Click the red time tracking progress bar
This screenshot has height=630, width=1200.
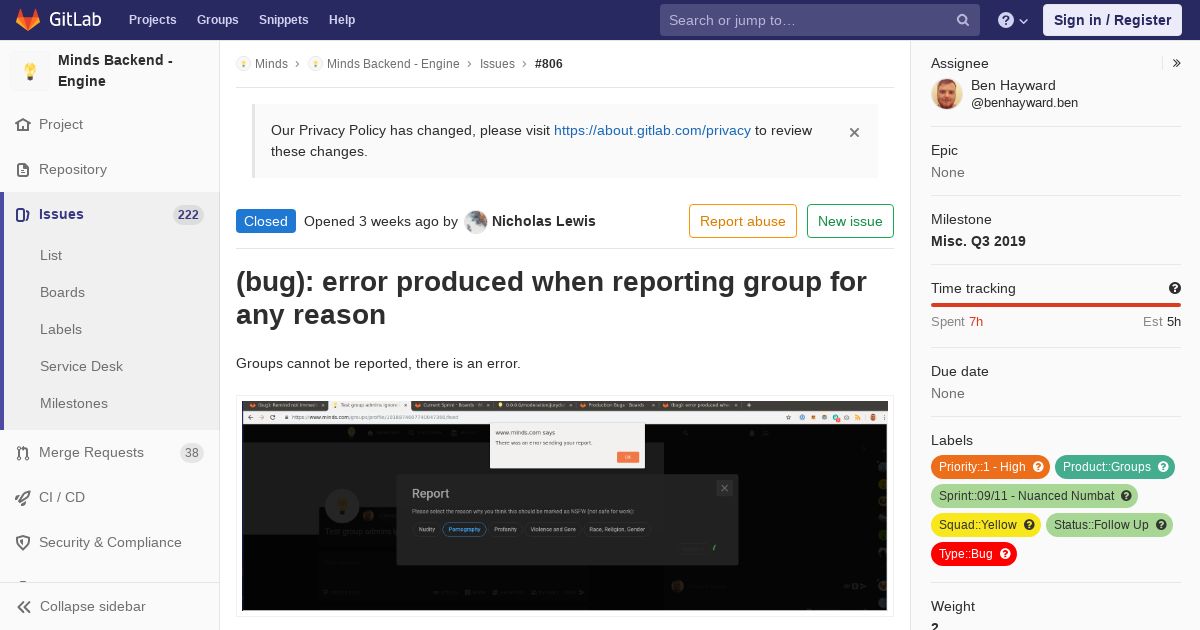pyautogui.click(x=1056, y=305)
